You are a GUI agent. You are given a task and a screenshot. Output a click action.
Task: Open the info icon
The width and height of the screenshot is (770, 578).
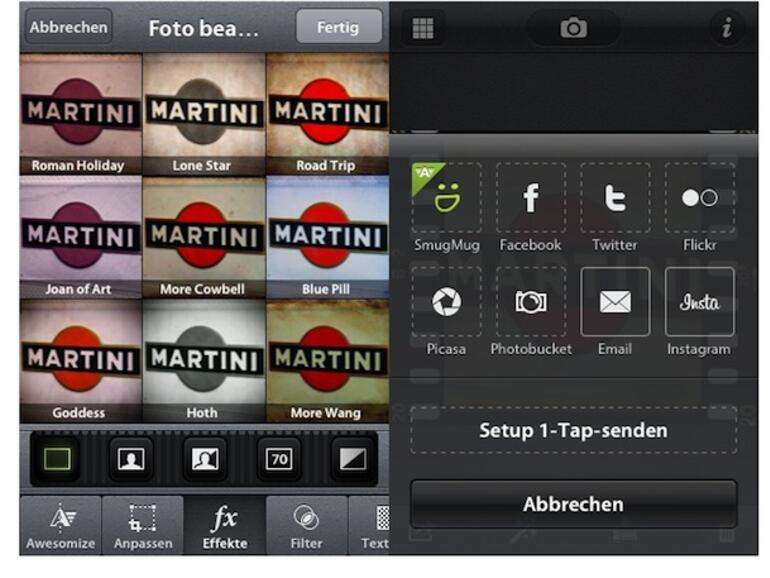pos(727,28)
